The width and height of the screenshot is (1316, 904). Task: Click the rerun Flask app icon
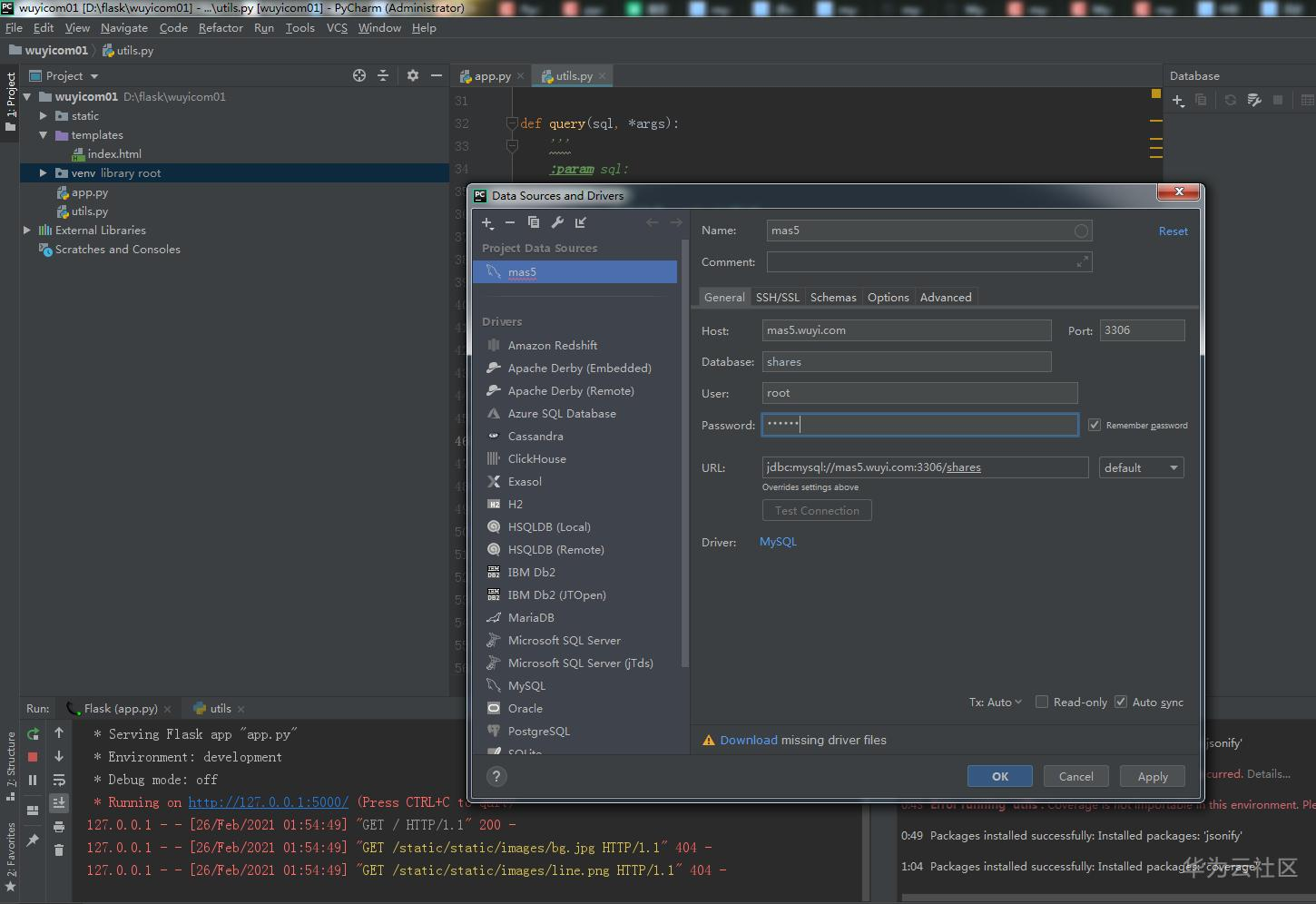pyautogui.click(x=33, y=733)
